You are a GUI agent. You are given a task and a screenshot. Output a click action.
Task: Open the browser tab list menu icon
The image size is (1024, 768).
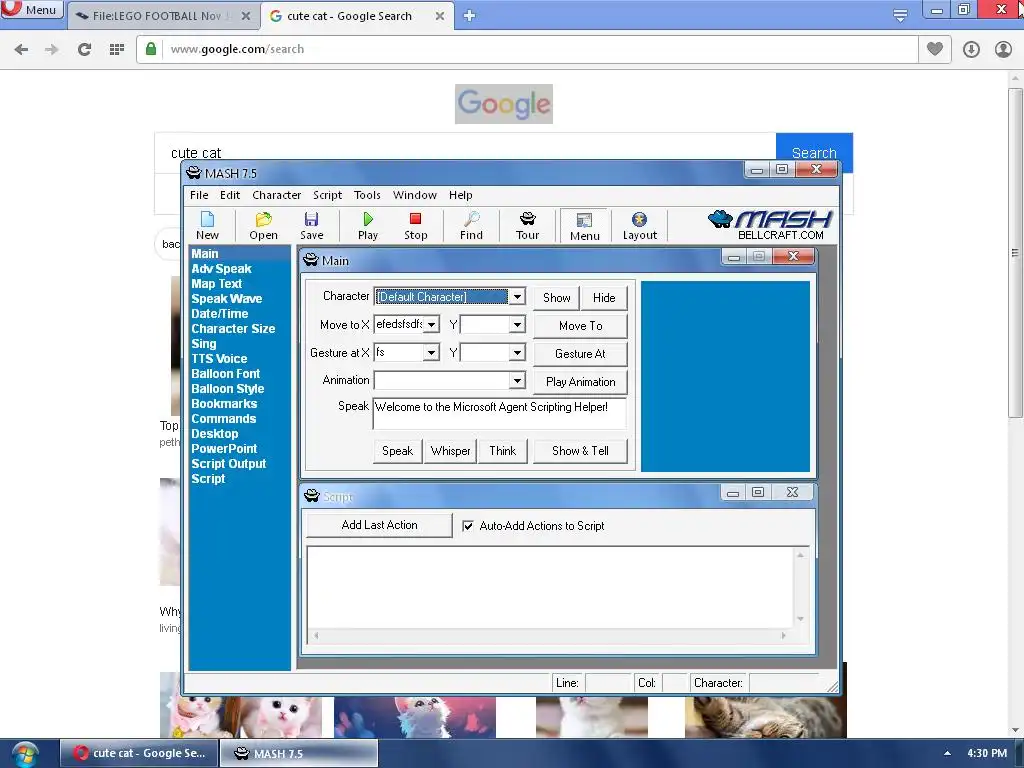tap(900, 16)
